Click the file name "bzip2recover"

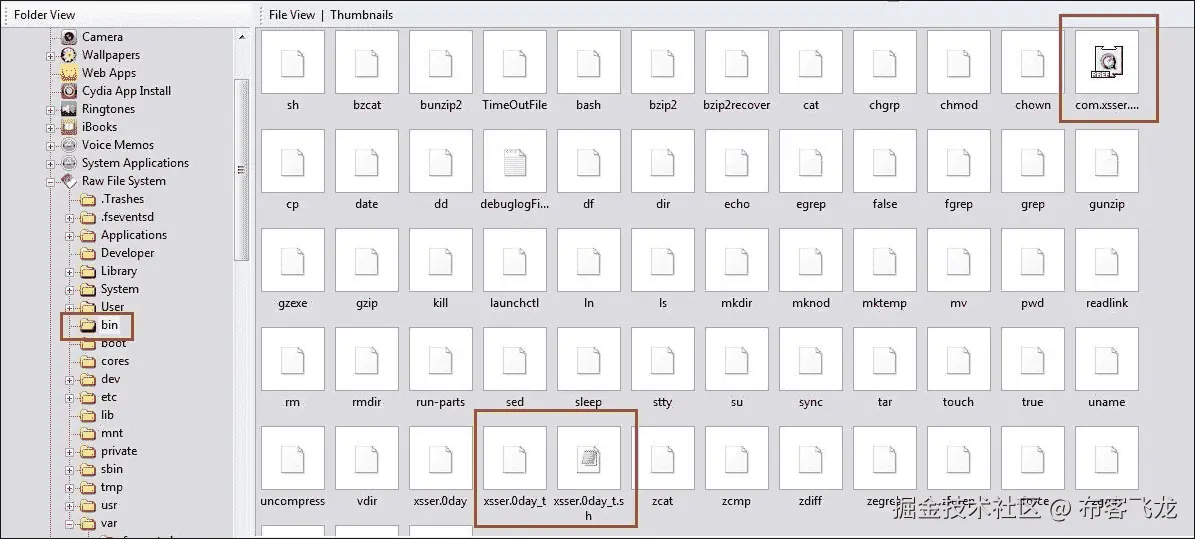tap(736, 105)
